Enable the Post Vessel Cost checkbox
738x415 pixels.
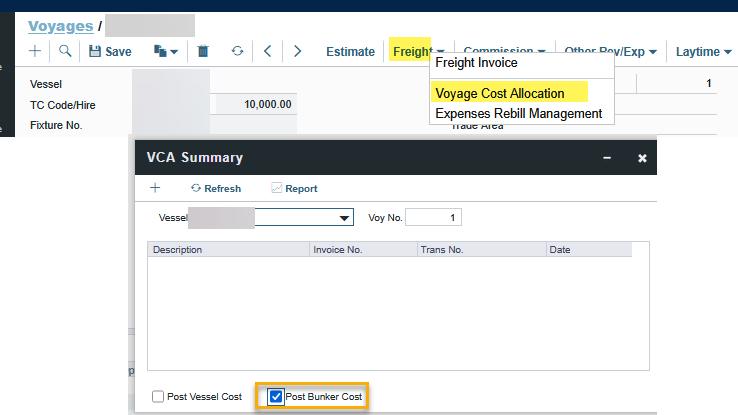pos(158,397)
